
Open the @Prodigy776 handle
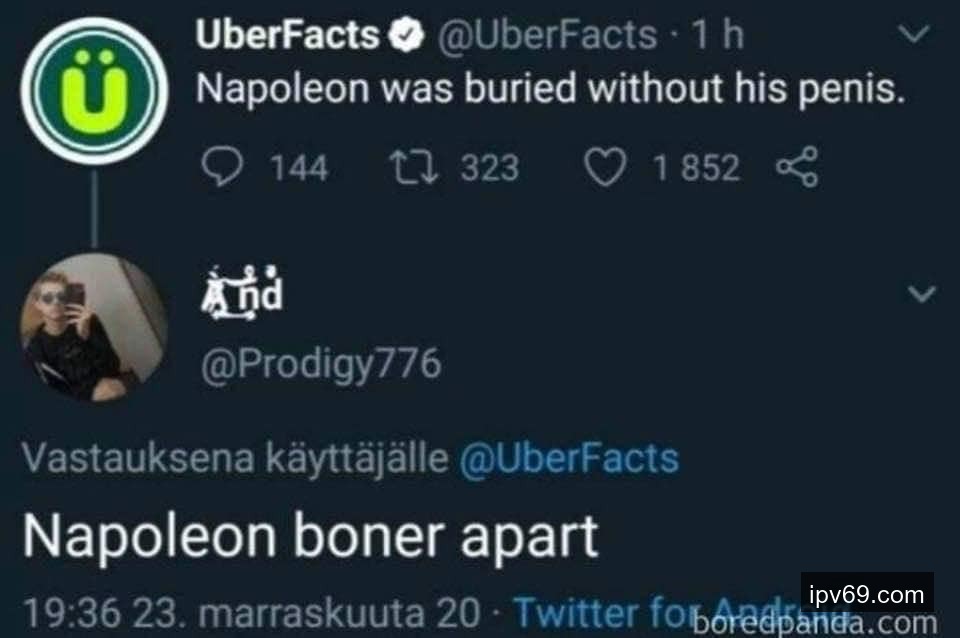click(320, 365)
